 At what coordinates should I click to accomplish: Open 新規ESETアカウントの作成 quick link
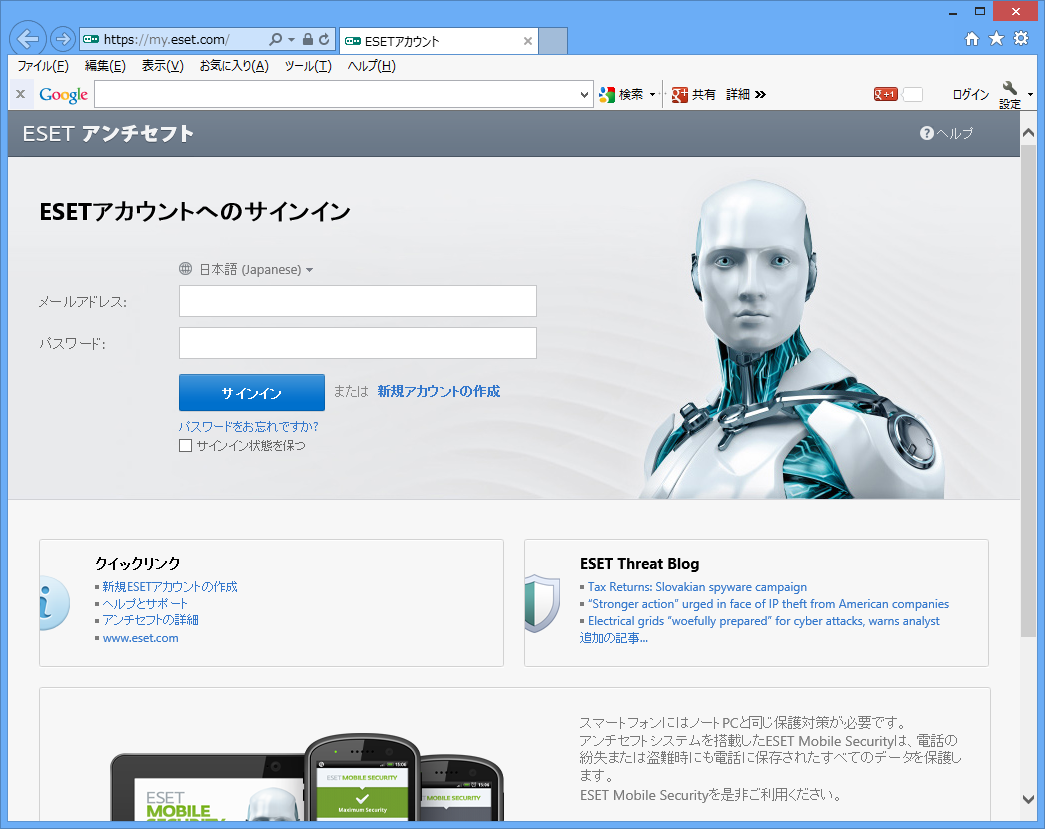[x=170, y=586]
